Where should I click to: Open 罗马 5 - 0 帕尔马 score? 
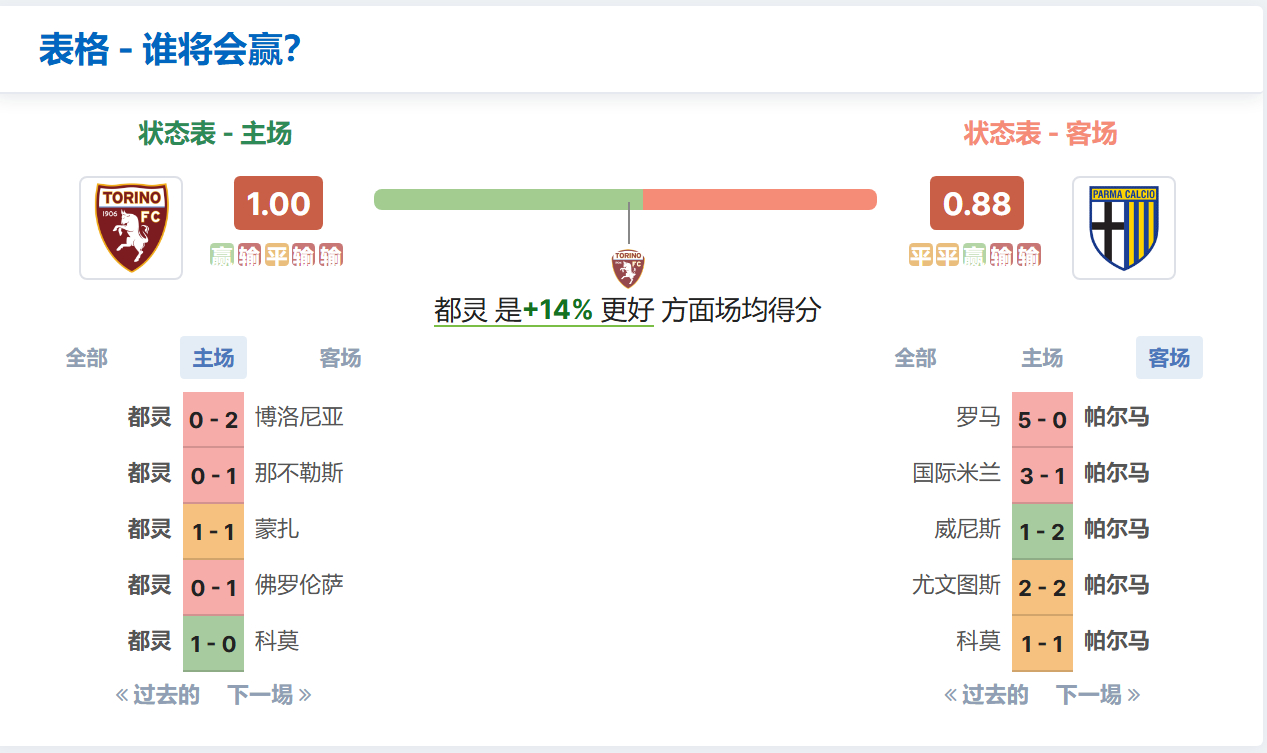pos(1042,419)
